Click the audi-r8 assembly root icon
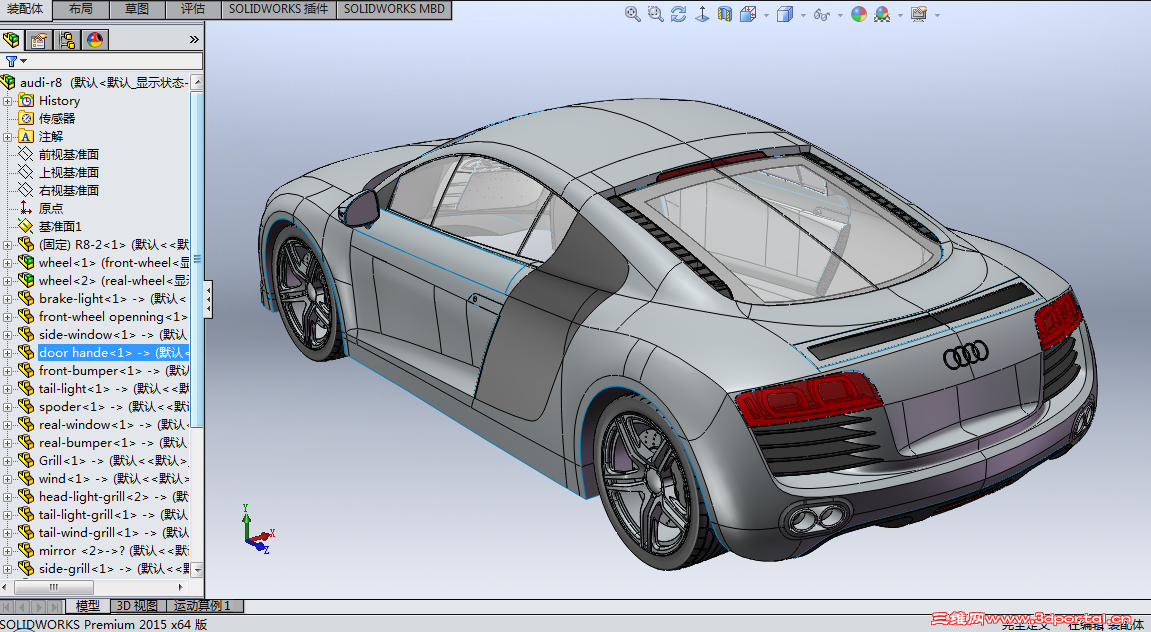Viewport: 1151px width, 632px height. [8, 82]
